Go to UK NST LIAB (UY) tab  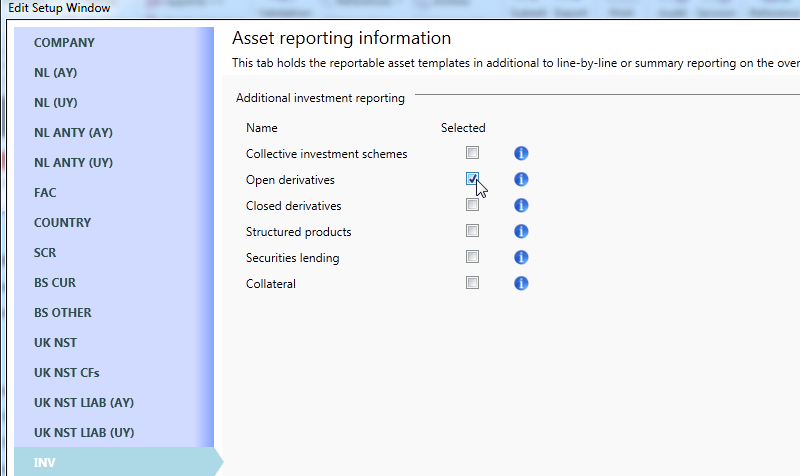point(114,433)
